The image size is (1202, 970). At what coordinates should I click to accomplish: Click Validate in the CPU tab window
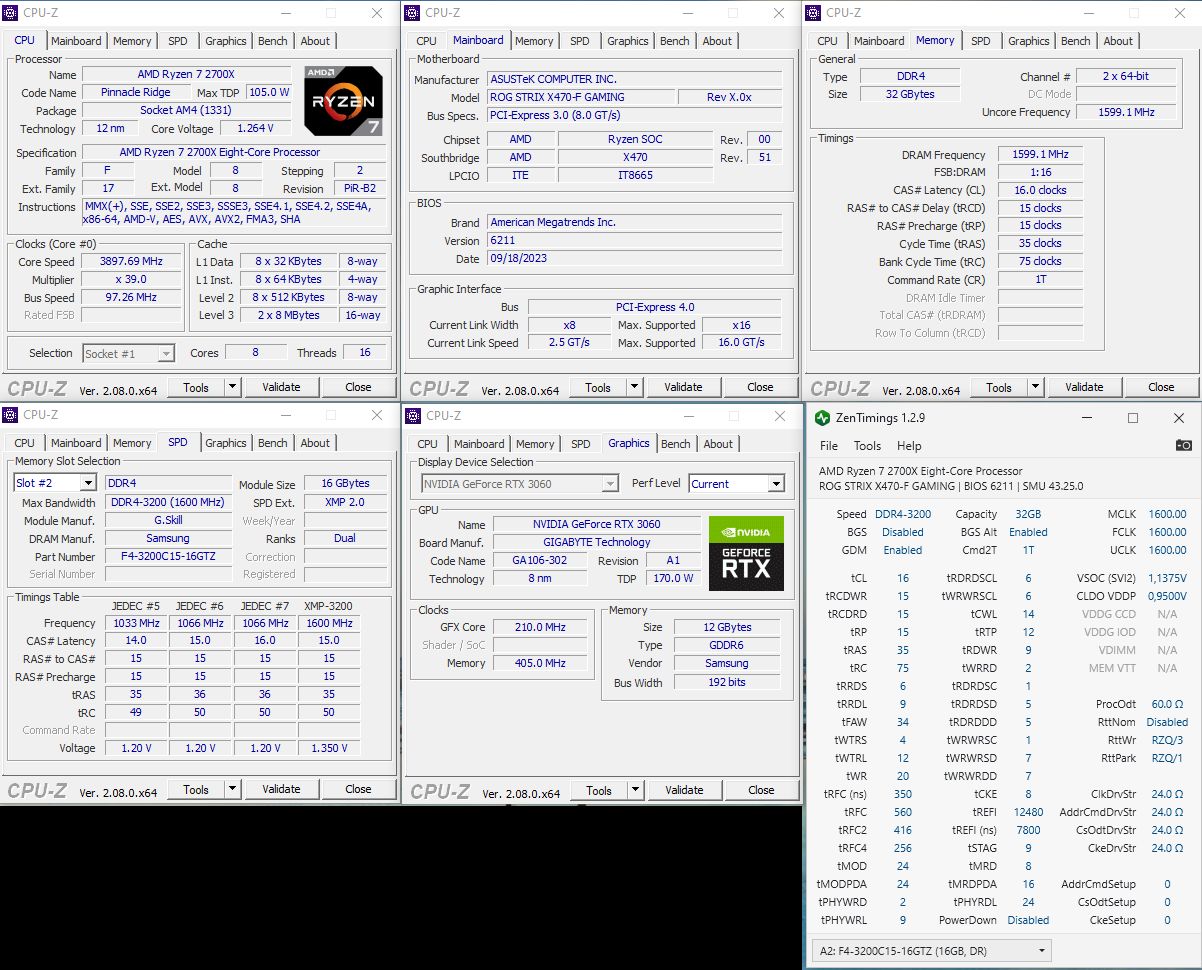281,387
